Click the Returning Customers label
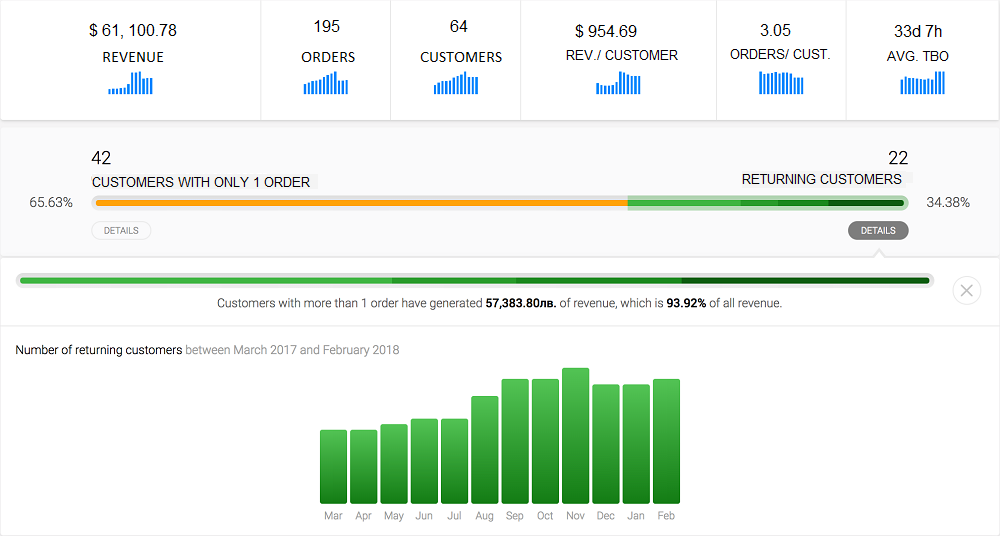The width and height of the screenshot is (1000, 536). click(x=821, y=180)
